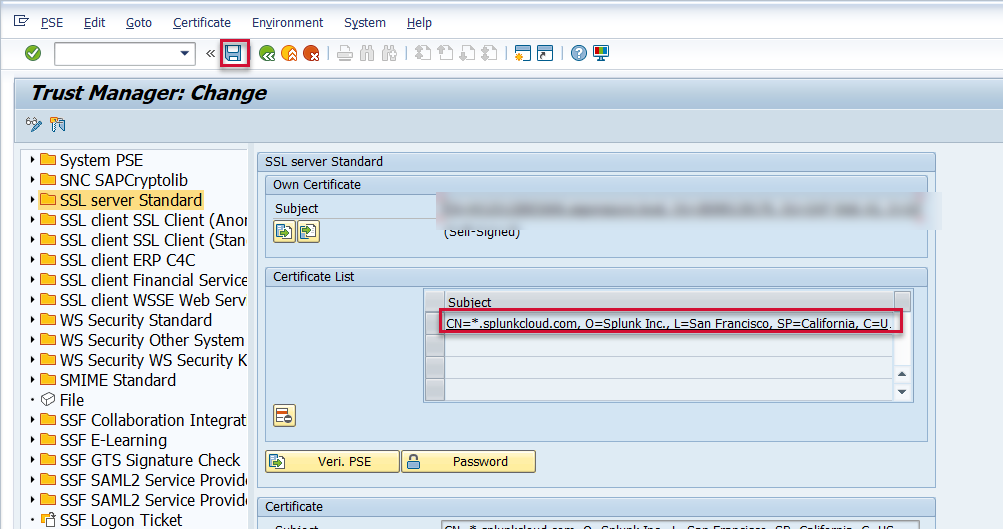Screen dimensions: 1003x529
Task: Expand the WS Security Standard node
Action: coord(33,320)
